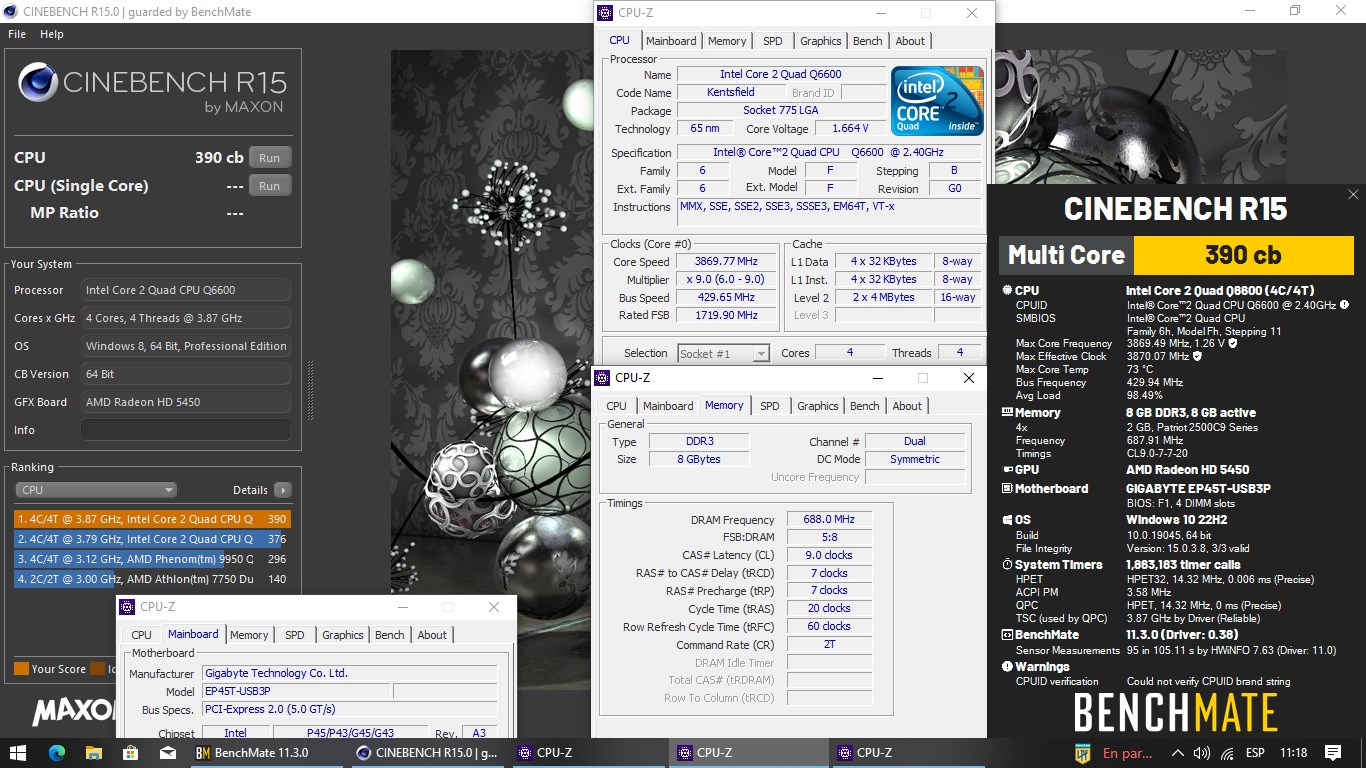Click the Memory module icon in BenchMate panel
The image size is (1366, 768).
(1007, 413)
